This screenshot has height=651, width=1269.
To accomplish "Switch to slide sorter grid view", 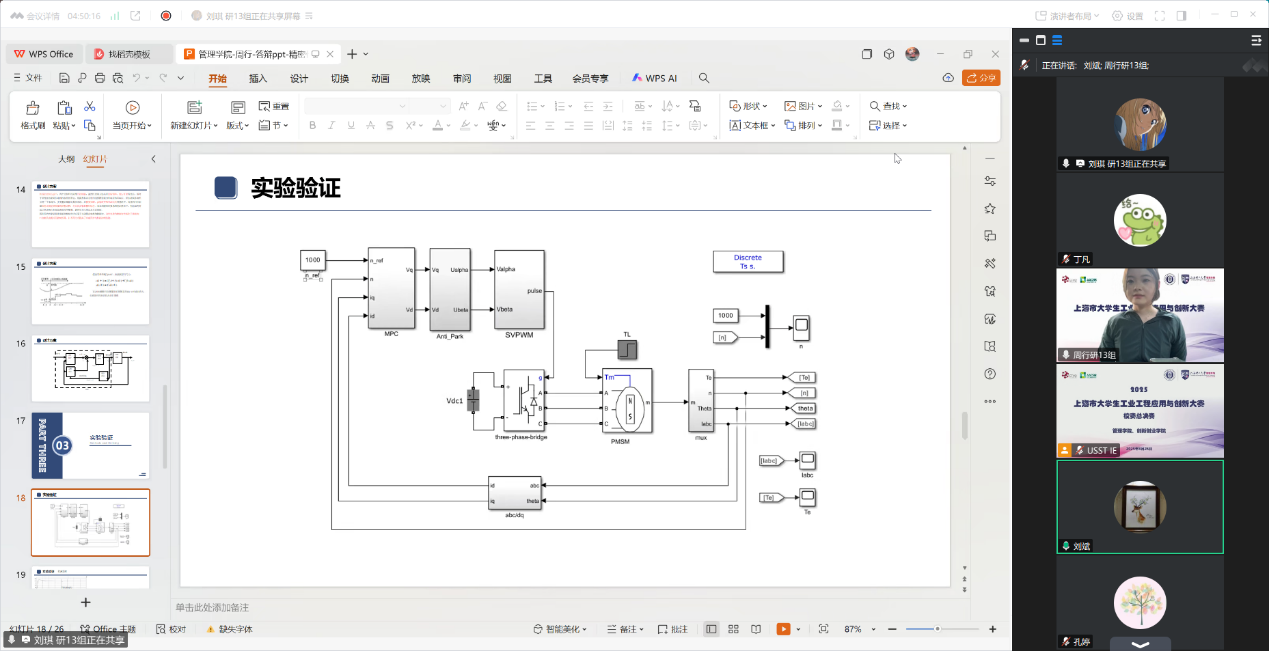I will tap(734, 629).
